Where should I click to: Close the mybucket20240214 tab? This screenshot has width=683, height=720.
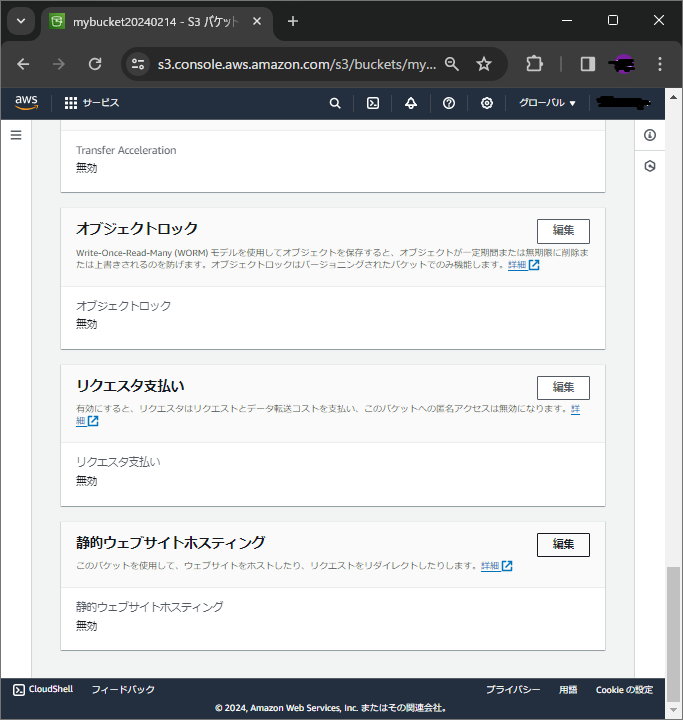pyautogui.click(x=257, y=21)
